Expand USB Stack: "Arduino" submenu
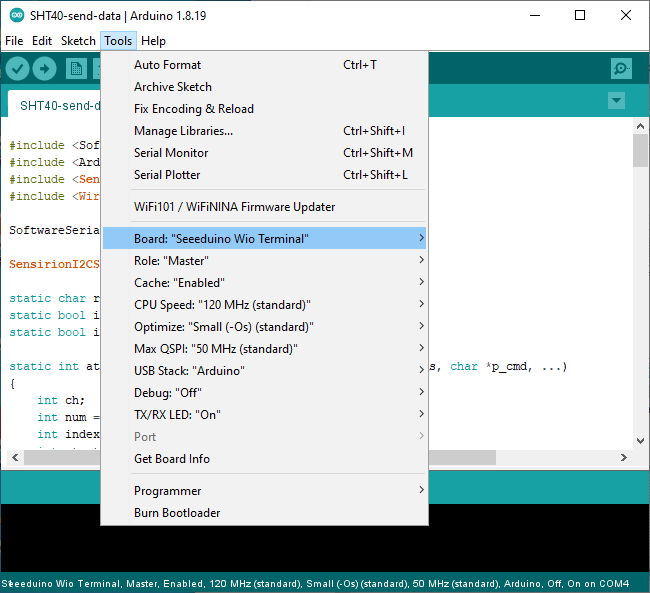This screenshot has width=650, height=593. pyautogui.click(x=264, y=370)
